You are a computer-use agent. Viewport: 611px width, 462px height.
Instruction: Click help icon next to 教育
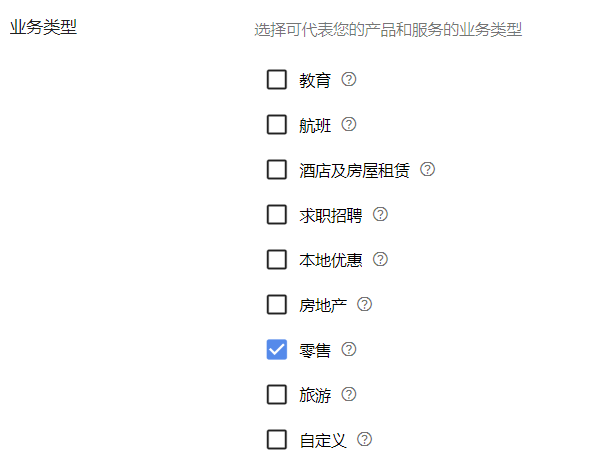pos(349,80)
